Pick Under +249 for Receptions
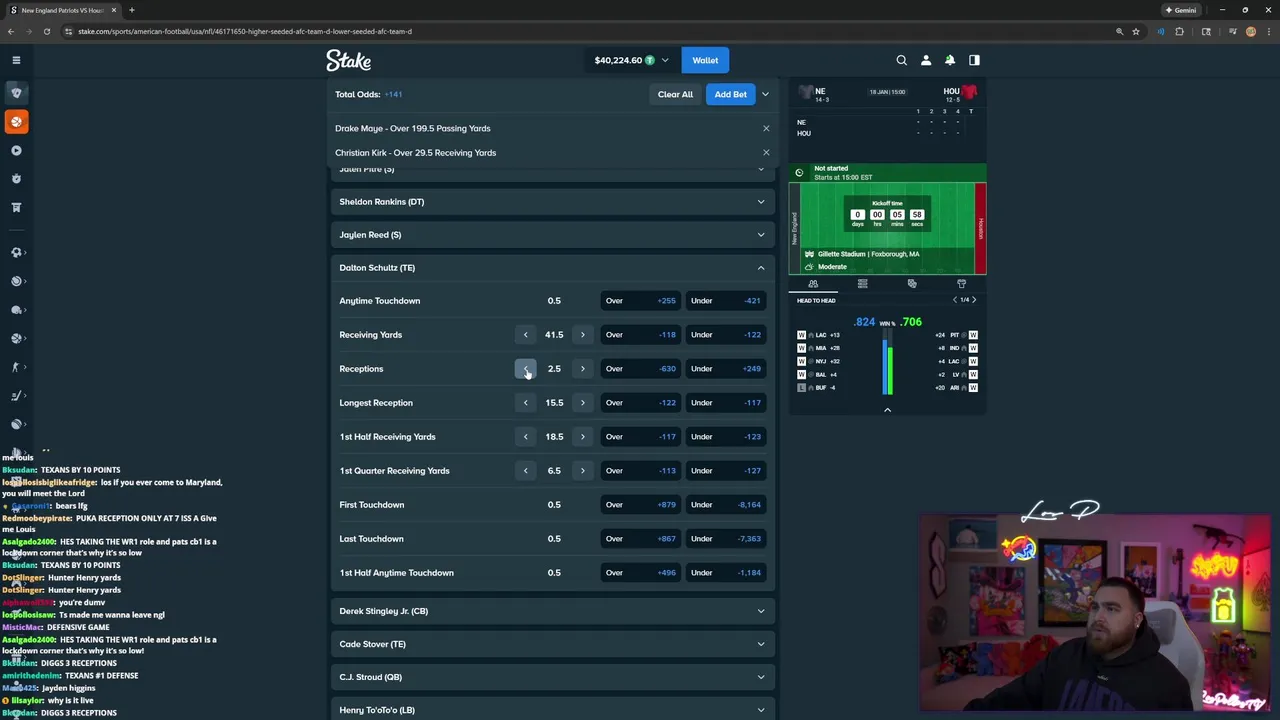This screenshot has width=1280, height=720. tap(725, 369)
